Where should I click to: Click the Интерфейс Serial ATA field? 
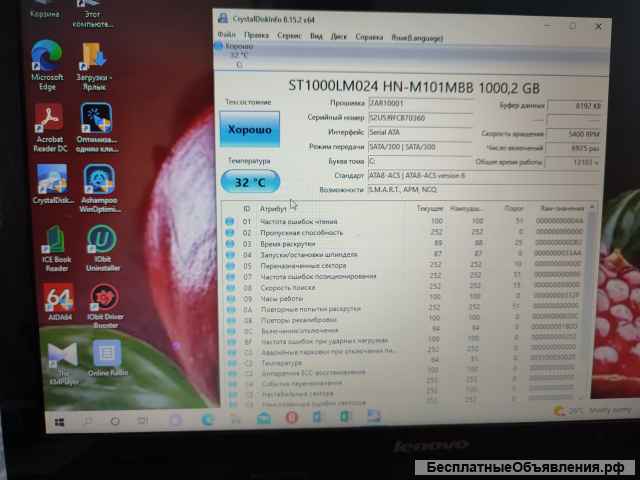tap(420, 133)
